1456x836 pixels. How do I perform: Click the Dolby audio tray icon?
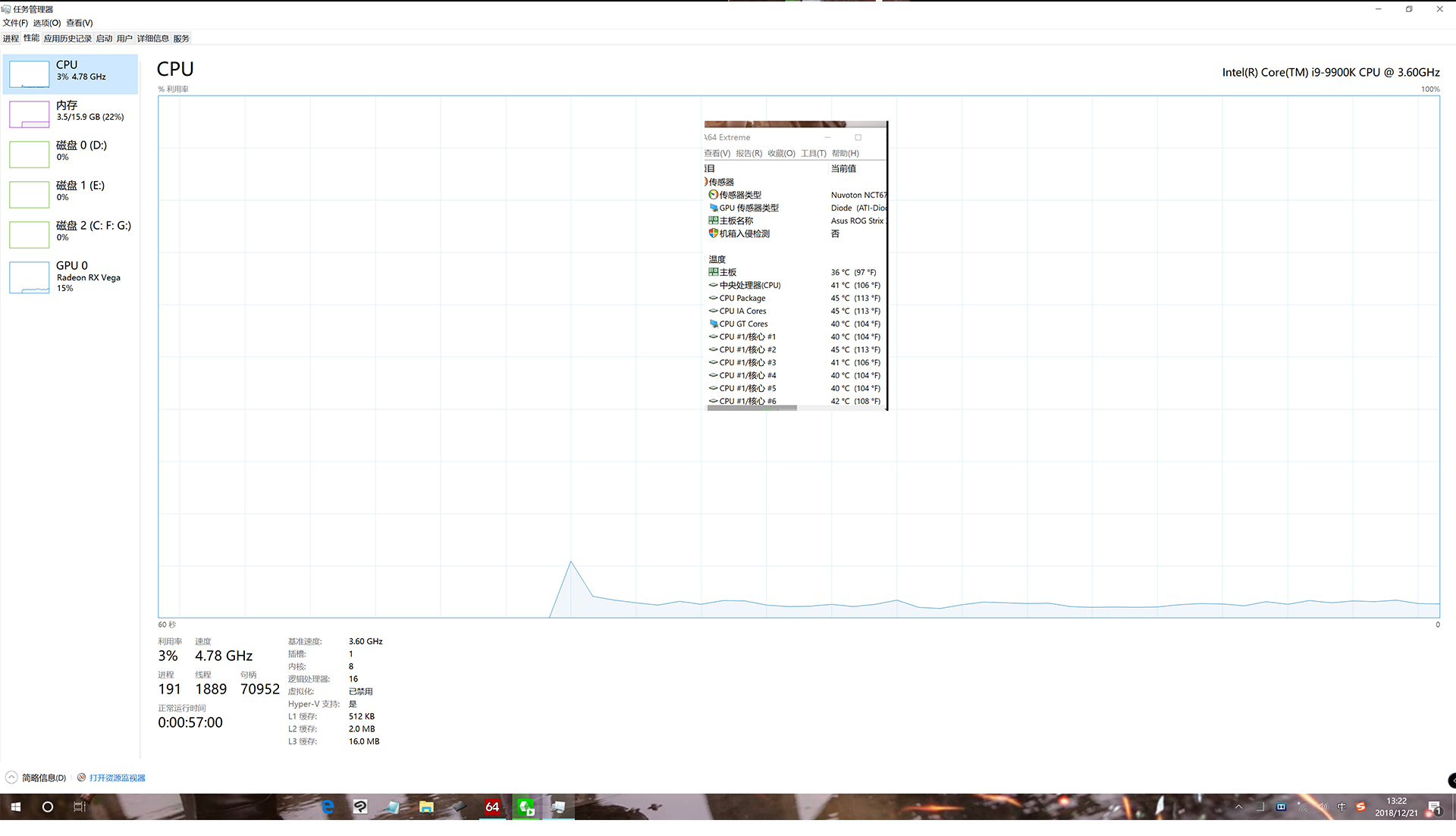tap(1281, 807)
